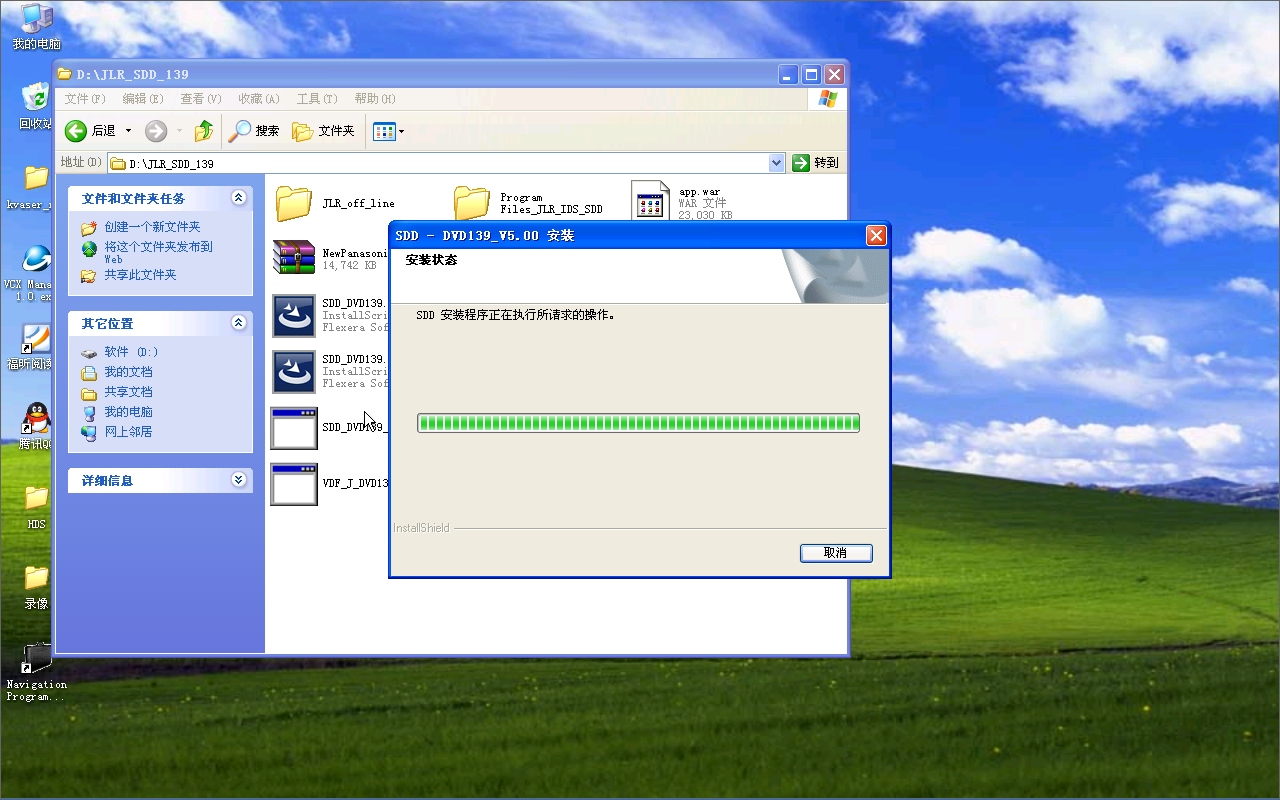Open 网上邻居 link
This screenshot has height=800, width=1280.
[x=128, y=432]
